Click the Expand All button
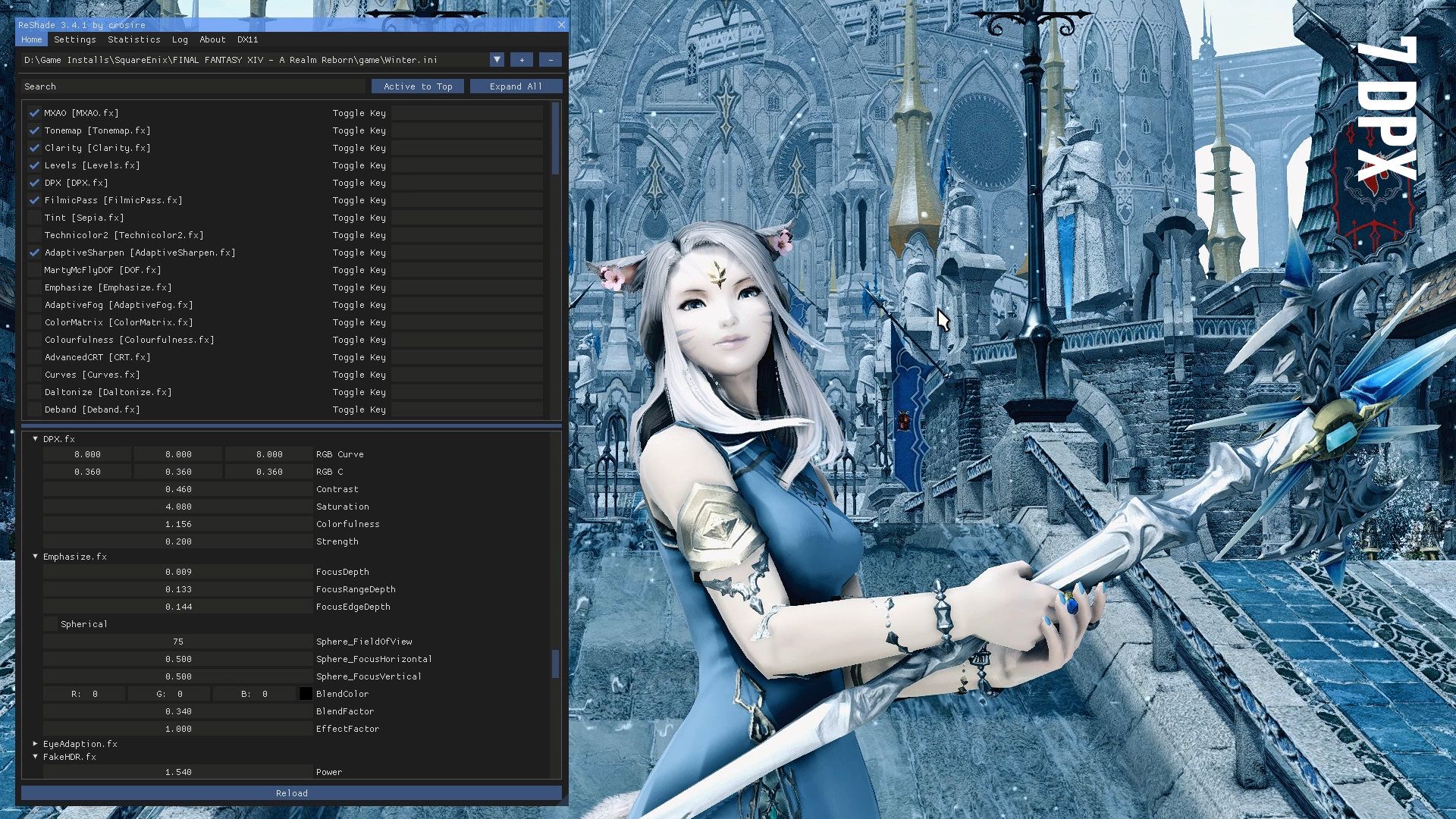This screenshot has width=1456, height=819. pyautogui.click(x=516, y=86)
